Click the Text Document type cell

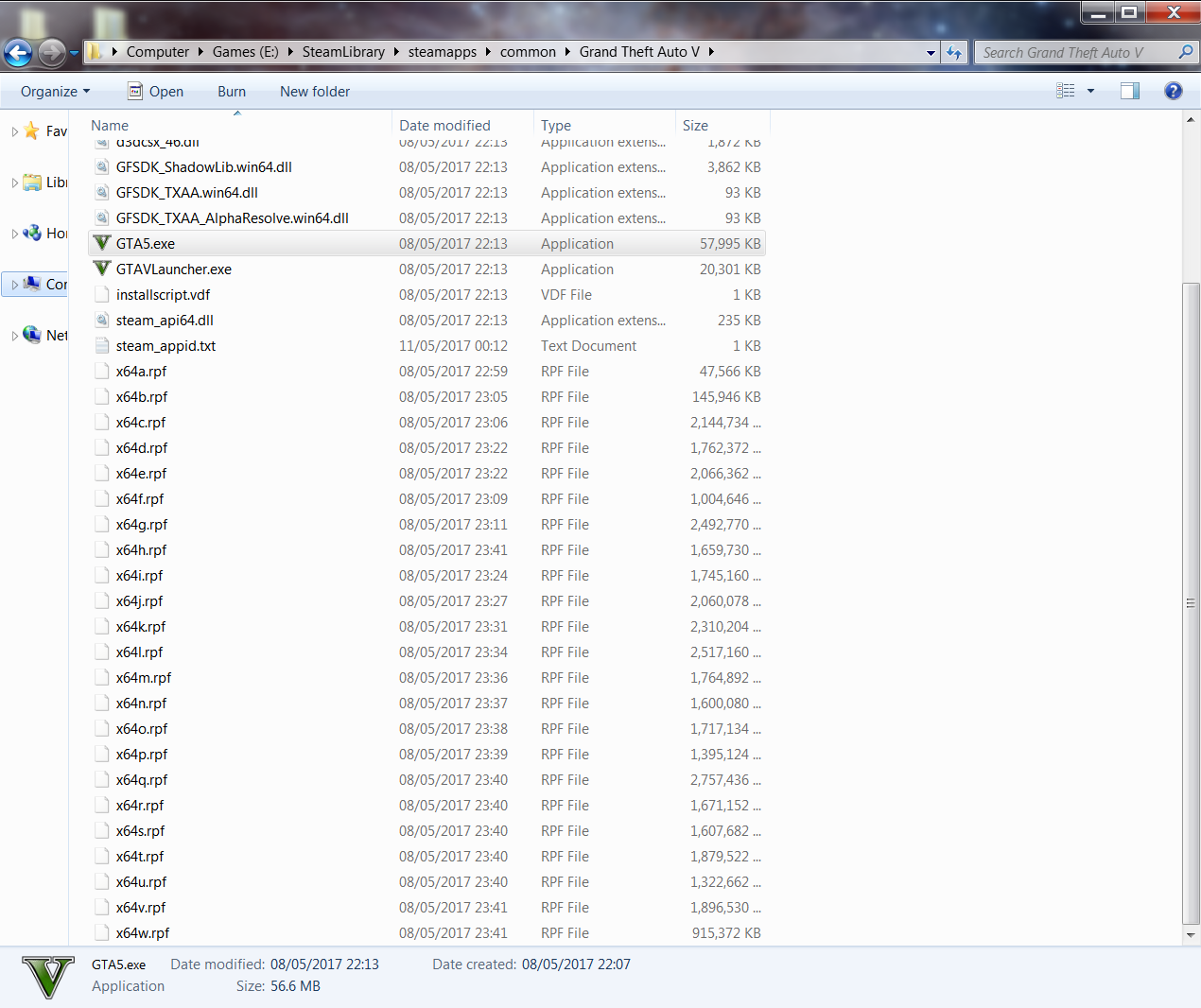(588, 345)
